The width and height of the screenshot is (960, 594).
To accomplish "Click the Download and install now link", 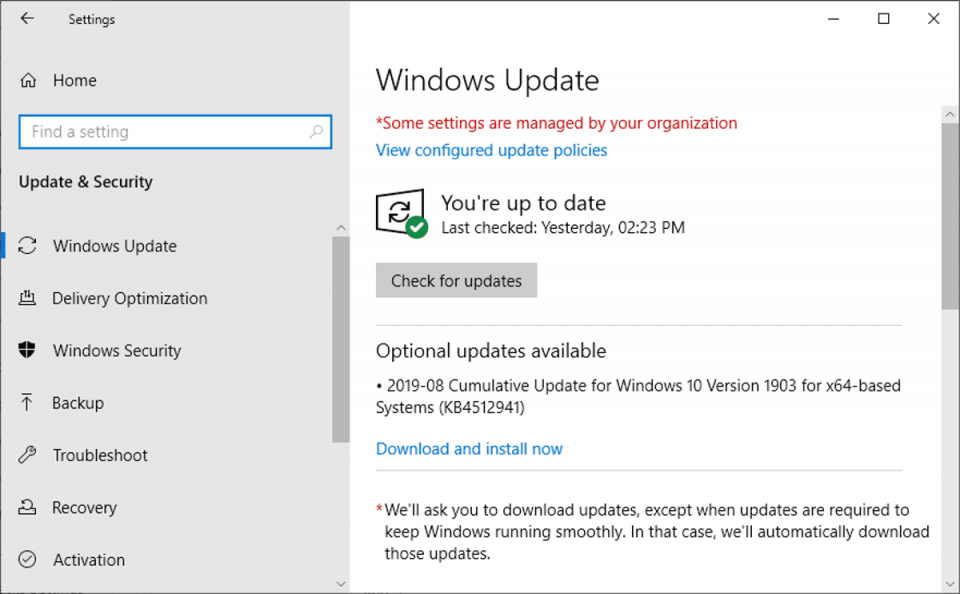I will pos(469,448).
